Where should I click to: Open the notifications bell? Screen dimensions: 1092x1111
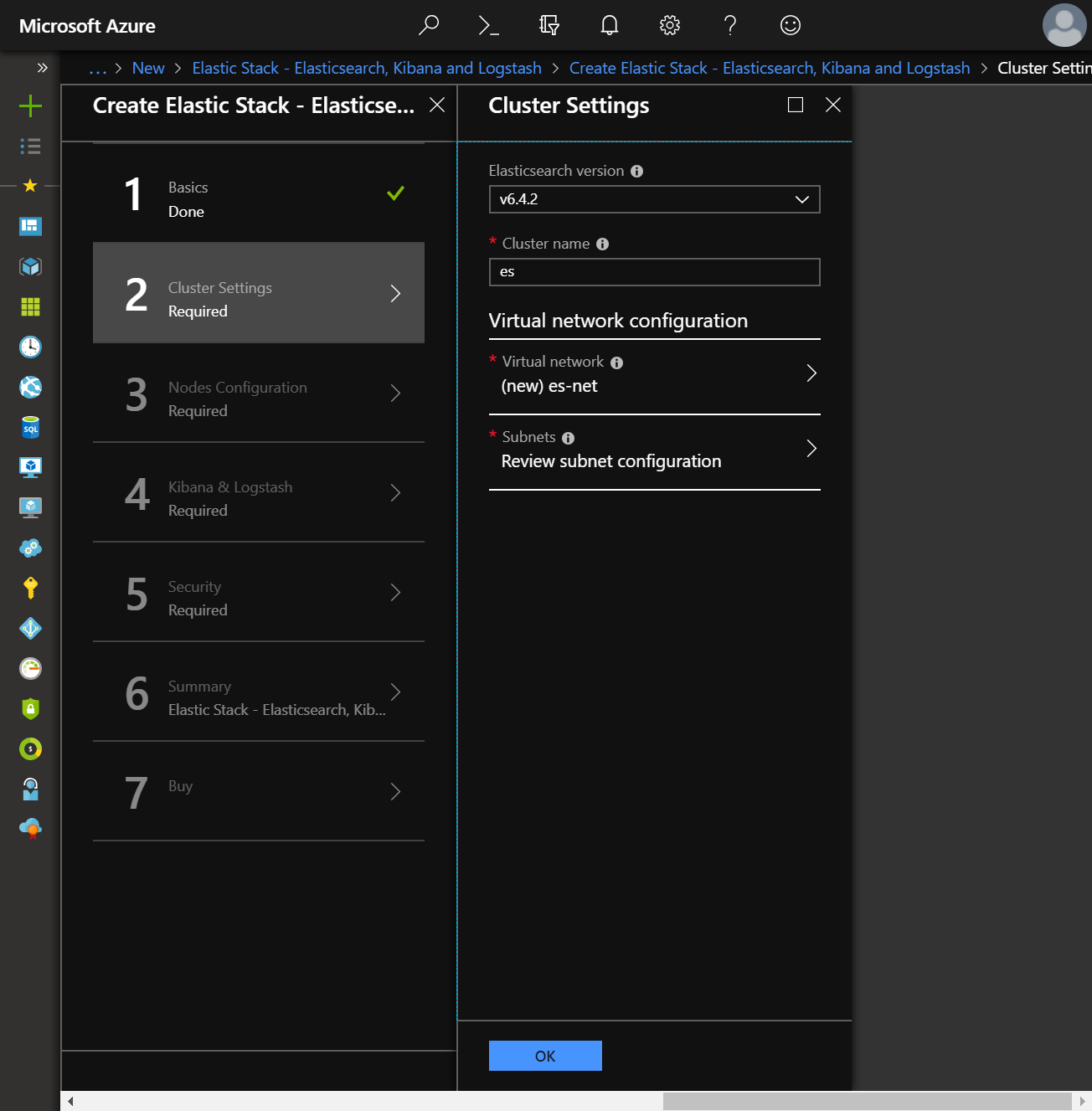pos(609,25)
